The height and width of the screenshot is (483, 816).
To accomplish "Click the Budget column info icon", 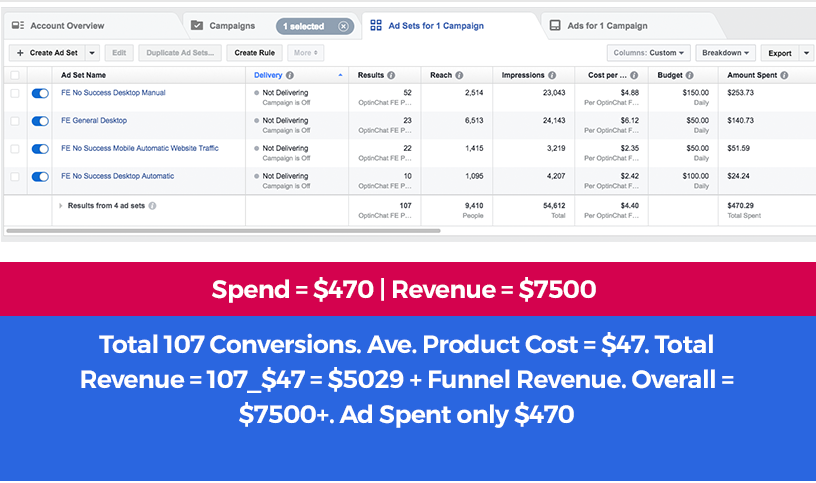I will pyautogui.click(x=690, y=75).
